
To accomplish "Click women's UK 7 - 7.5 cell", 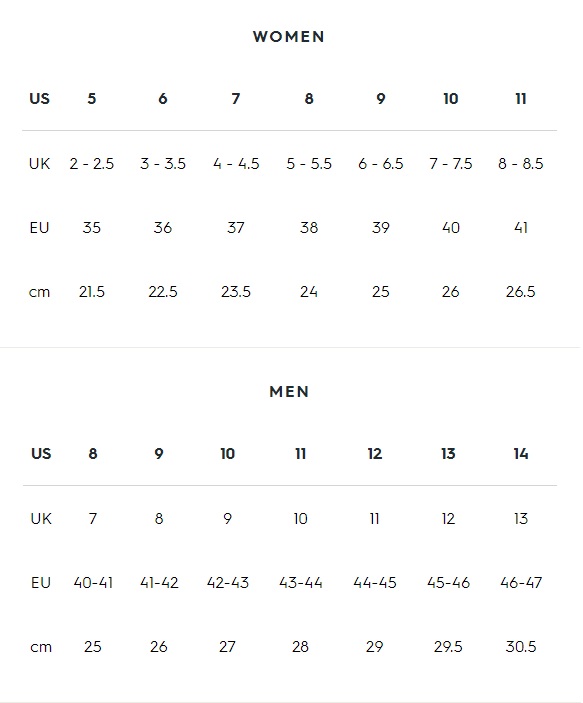I will click(451, 164).
